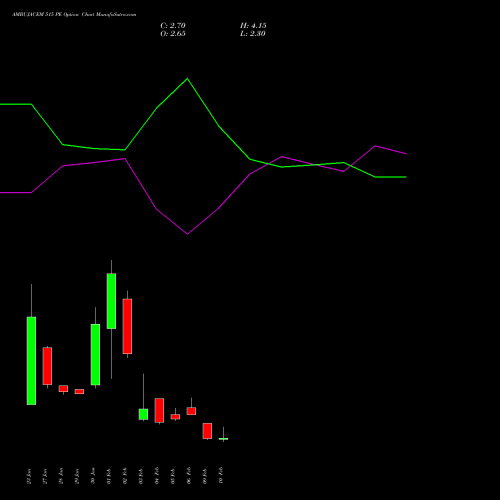This screenshot has width=500, height=500.
Task: Select the red candle above 09 Feb
Action: pyautogui.click(x=207, y=431)
